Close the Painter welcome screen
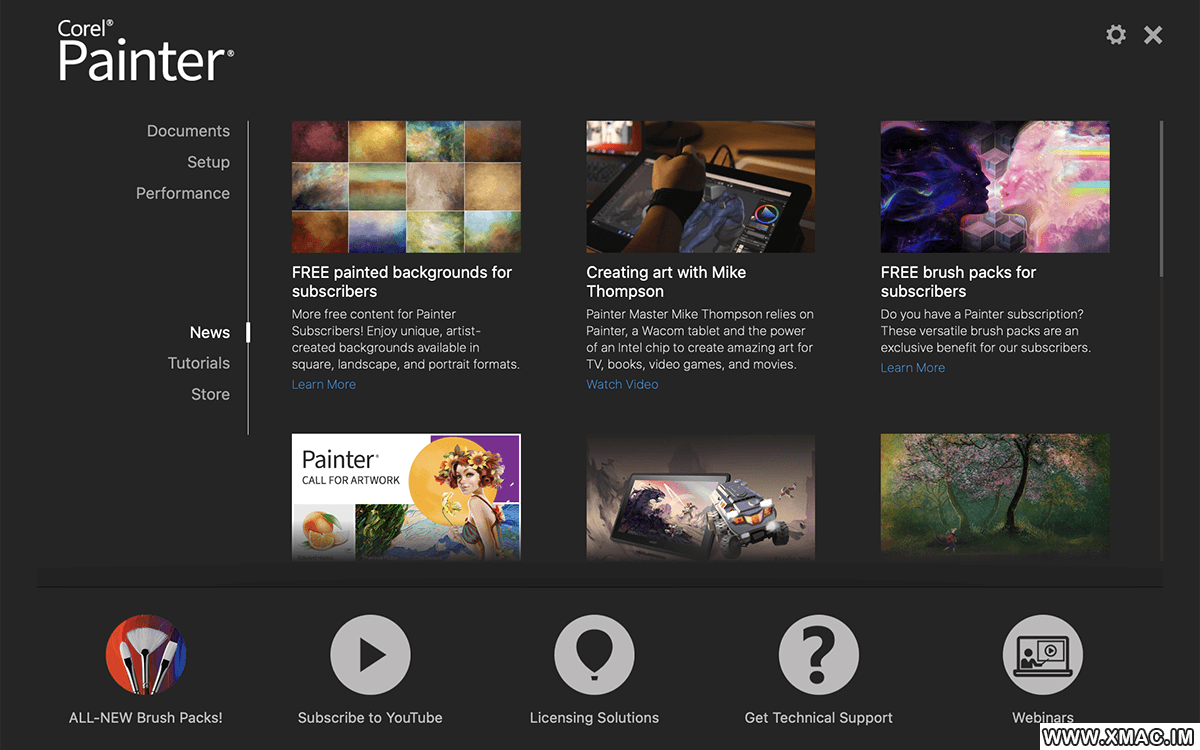 click(x=1153, y=35)
